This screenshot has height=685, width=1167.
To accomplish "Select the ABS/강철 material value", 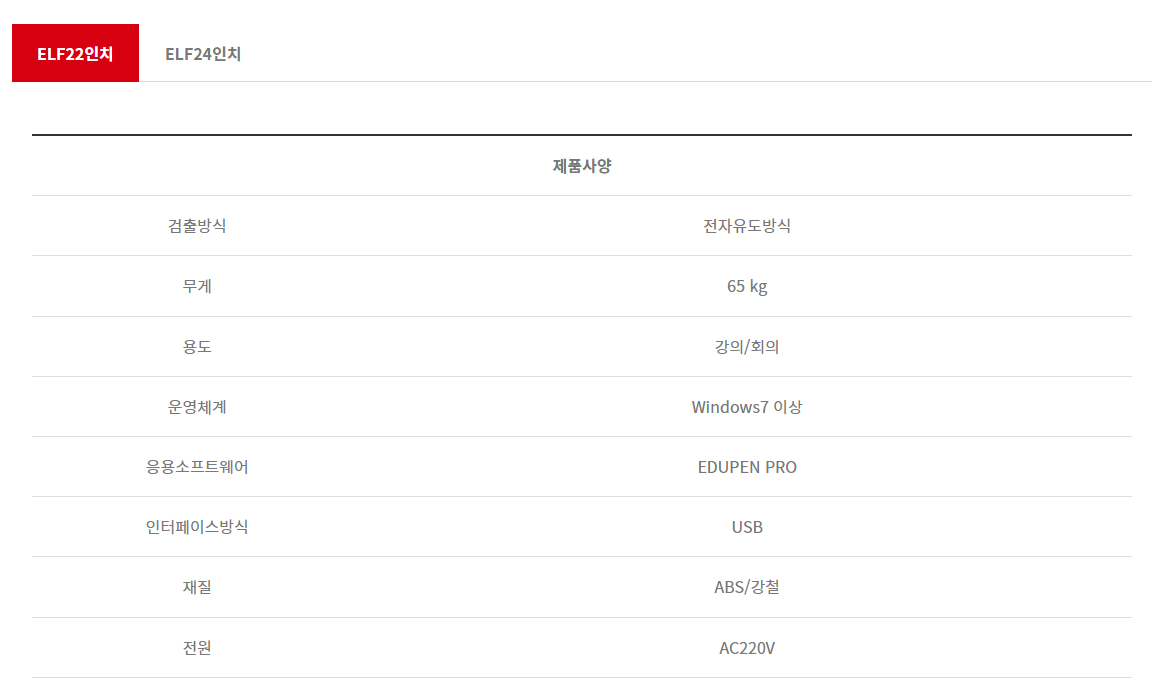I will tap(747, 587).
